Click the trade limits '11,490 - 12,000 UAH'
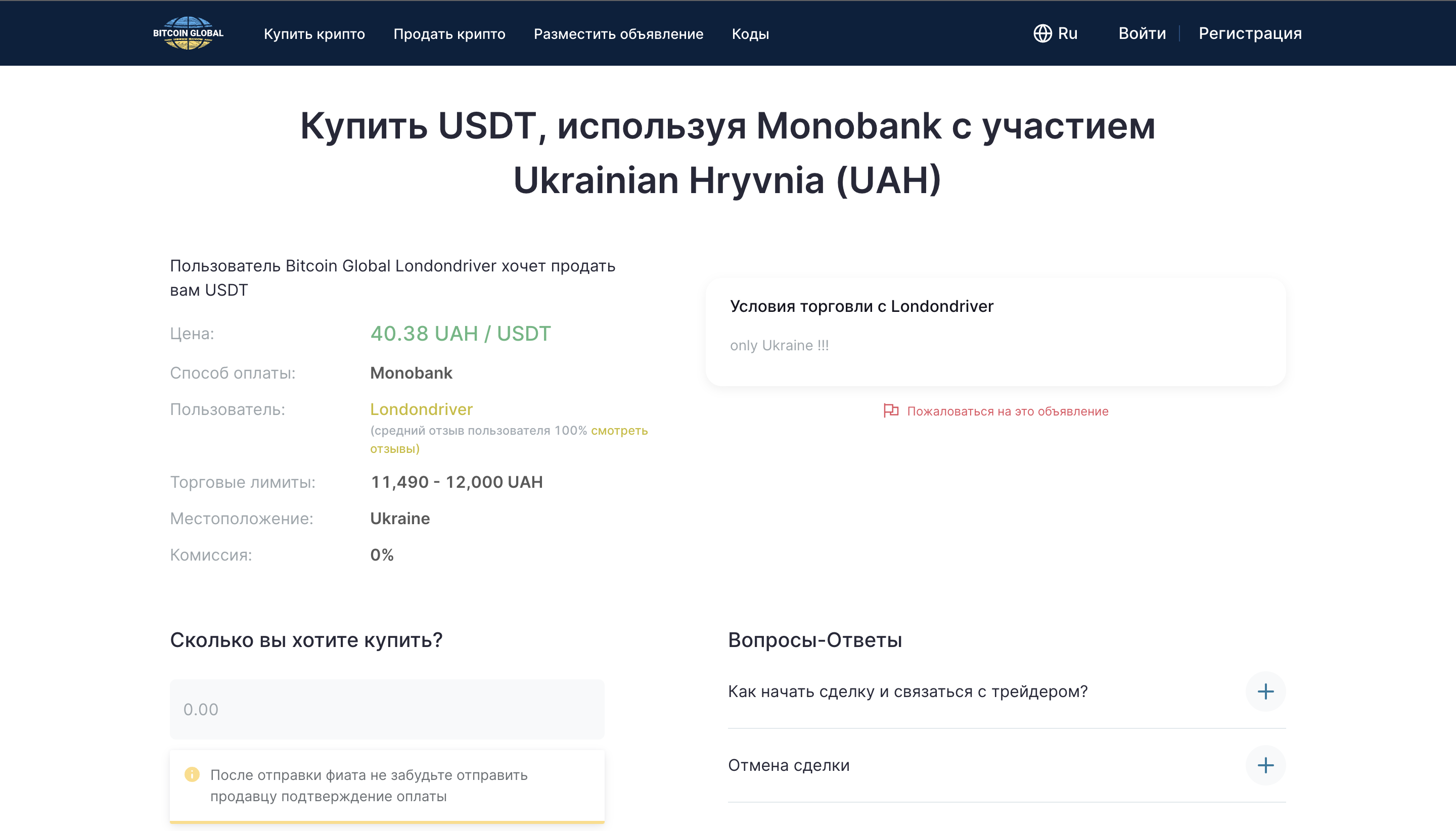The height and width of the screenshot is (831, 1456). [457, 482]
